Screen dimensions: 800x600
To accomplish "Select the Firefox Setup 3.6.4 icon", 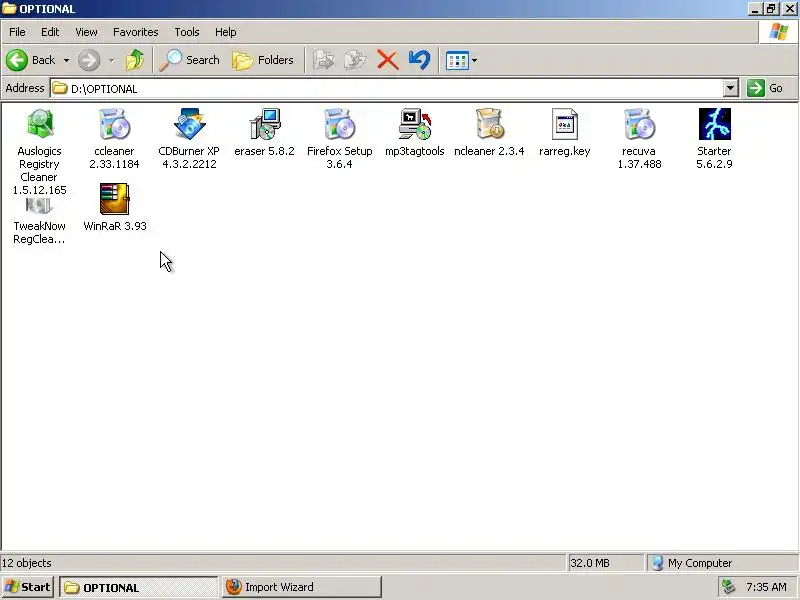I will (339, 124).
